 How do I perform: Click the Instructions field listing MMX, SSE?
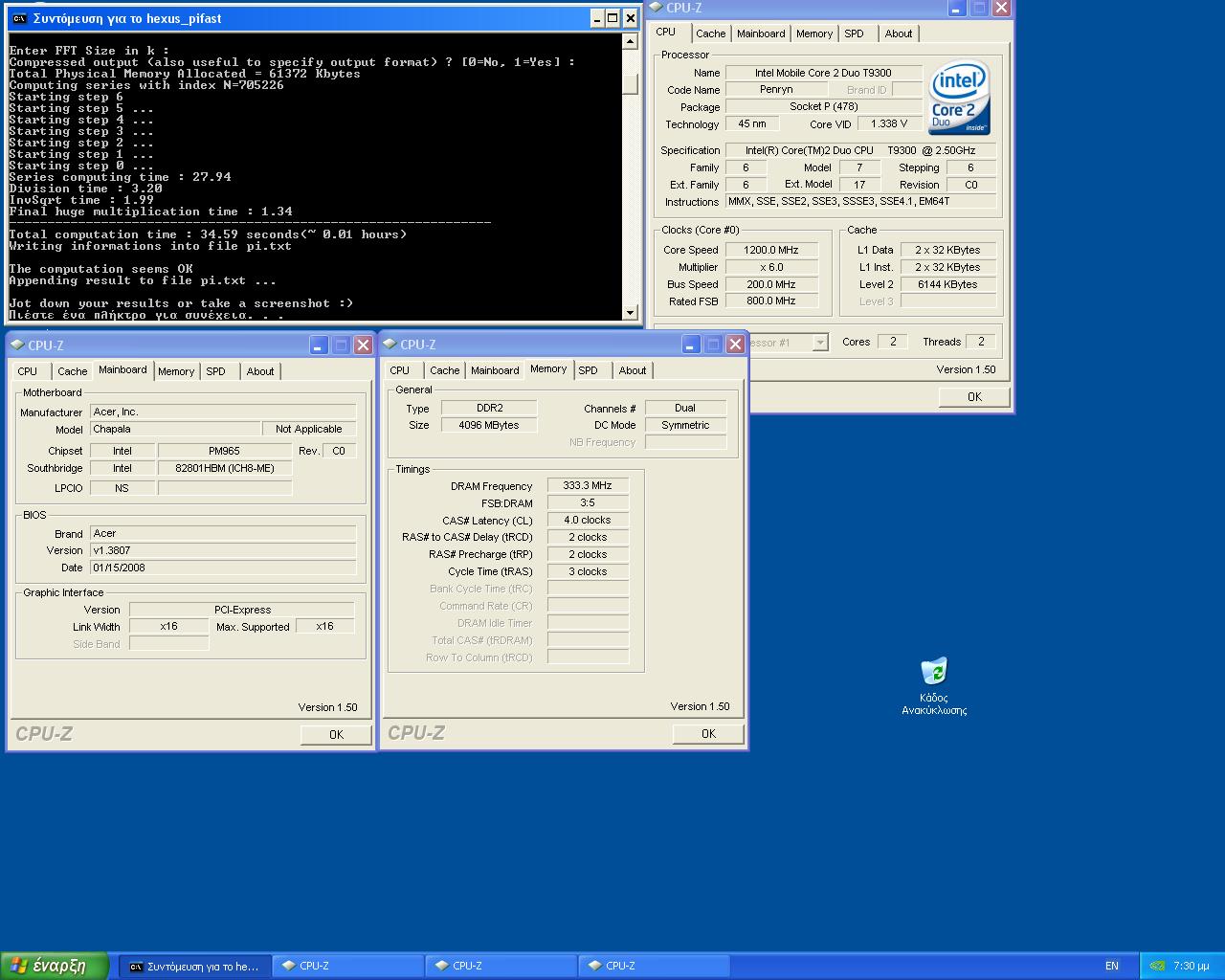click(x=860, y=202)
